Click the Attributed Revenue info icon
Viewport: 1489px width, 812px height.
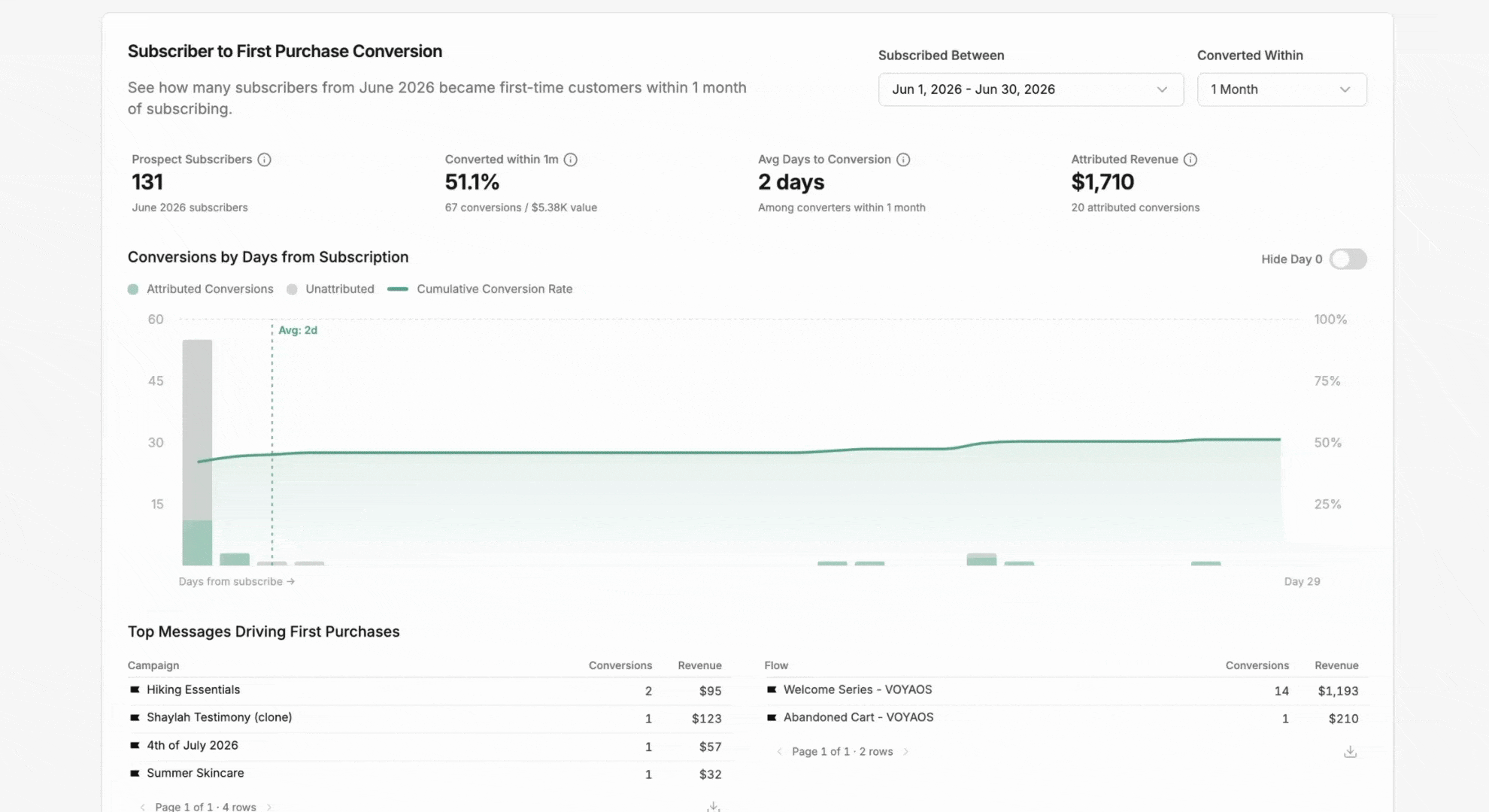pyautogui.click(x=1190, y=159)
